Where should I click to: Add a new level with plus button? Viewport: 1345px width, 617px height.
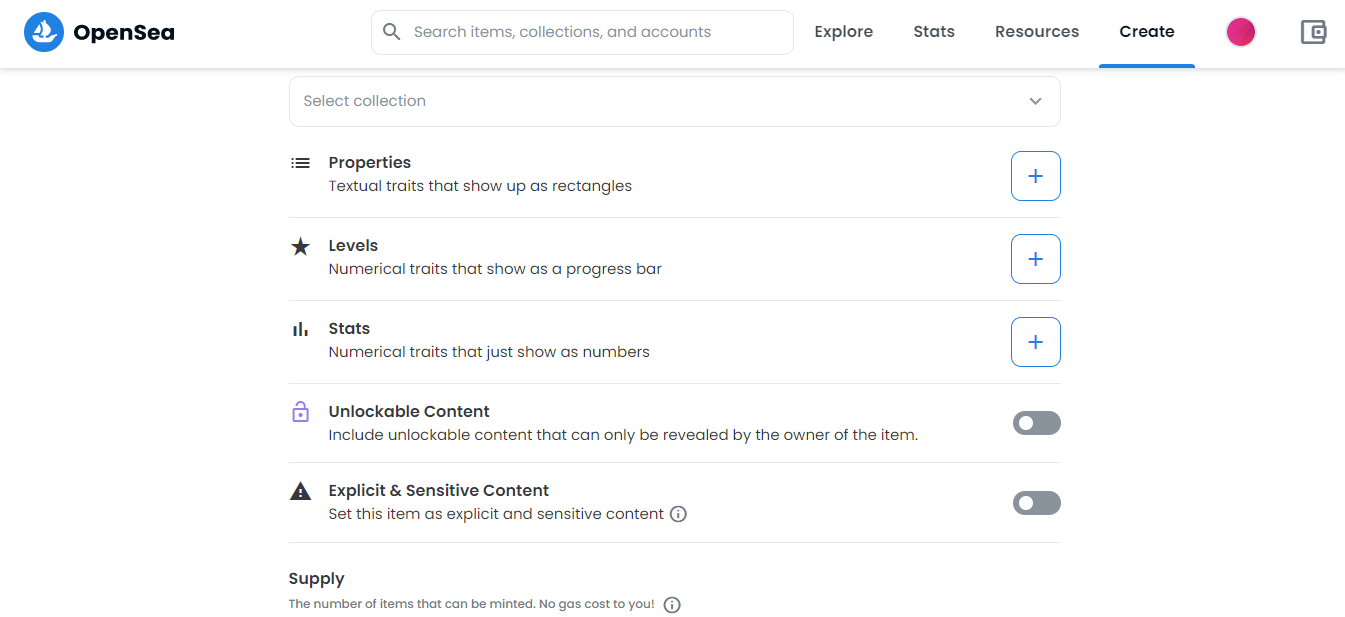coord(1035,259)
